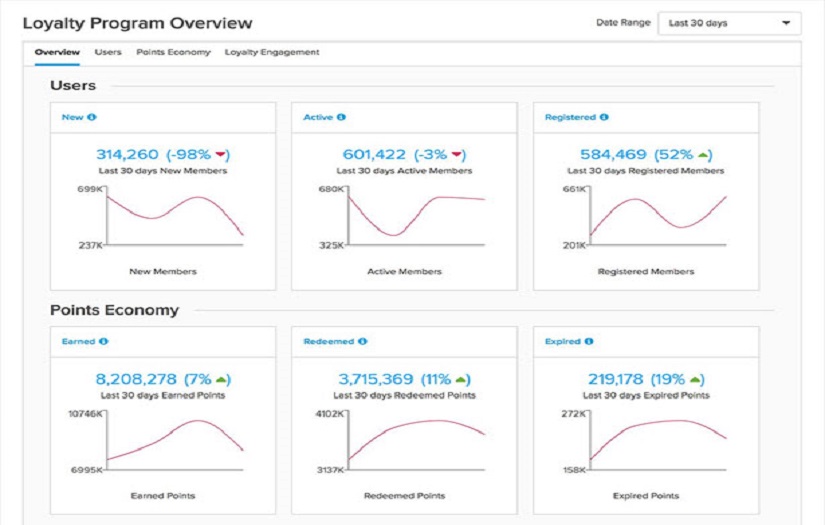Screen dimensions: 825x525
Task: Show info for Redeemed points
Action: (x=363, y=341)
